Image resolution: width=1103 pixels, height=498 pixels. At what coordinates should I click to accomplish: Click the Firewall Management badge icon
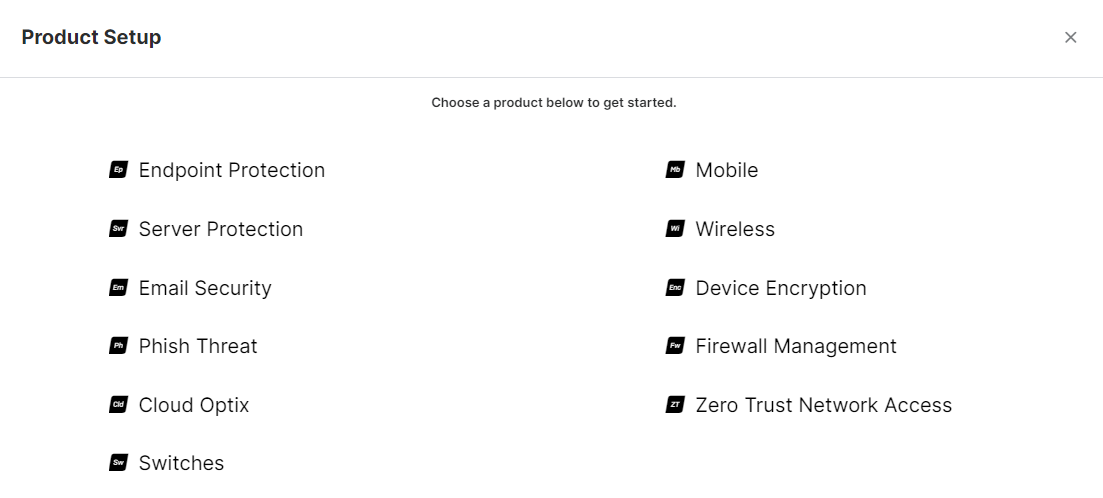pos(675,346)
